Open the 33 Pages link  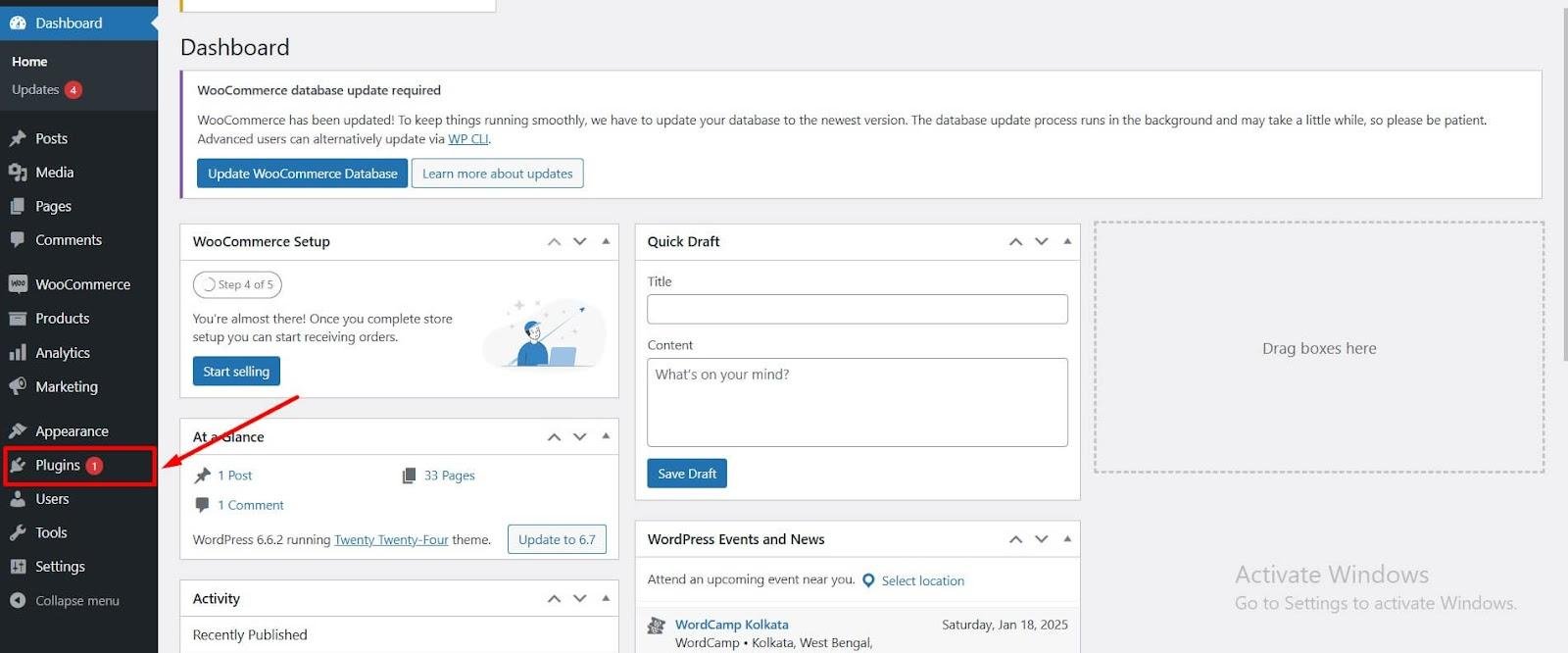coord(450,476)
